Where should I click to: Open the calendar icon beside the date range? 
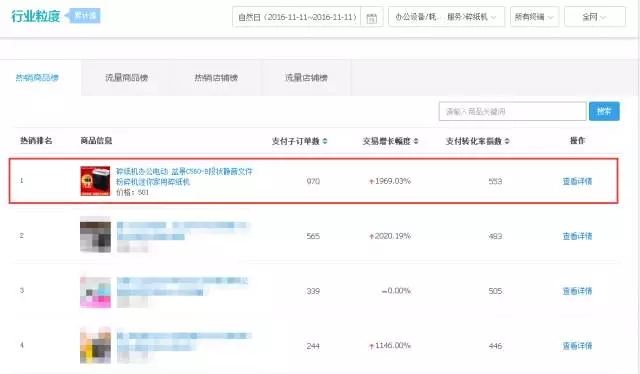pyautogui.click(x=371, y=18)
